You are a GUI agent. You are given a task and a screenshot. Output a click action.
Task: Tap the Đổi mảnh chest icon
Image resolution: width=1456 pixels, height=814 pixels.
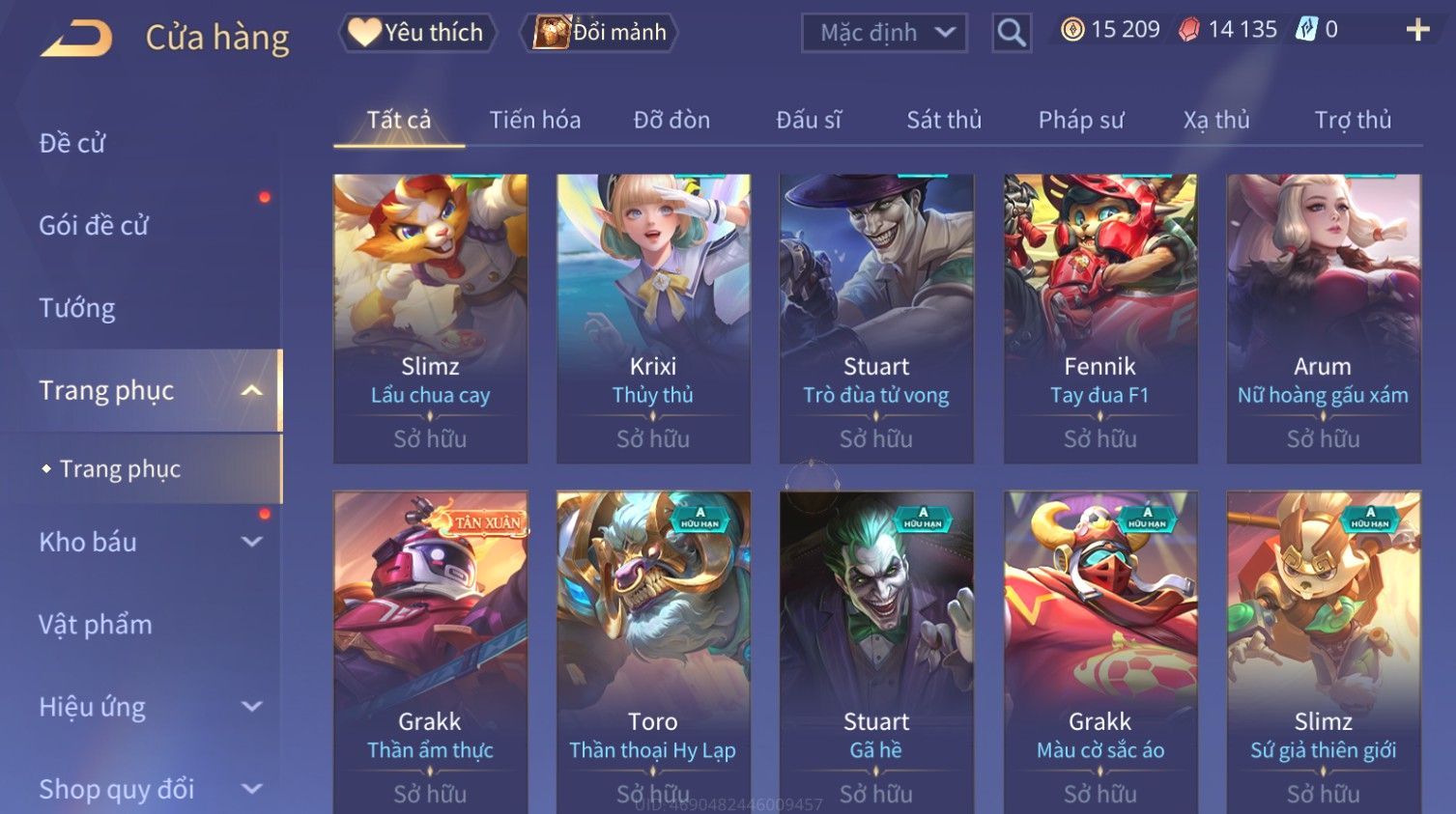551,32
